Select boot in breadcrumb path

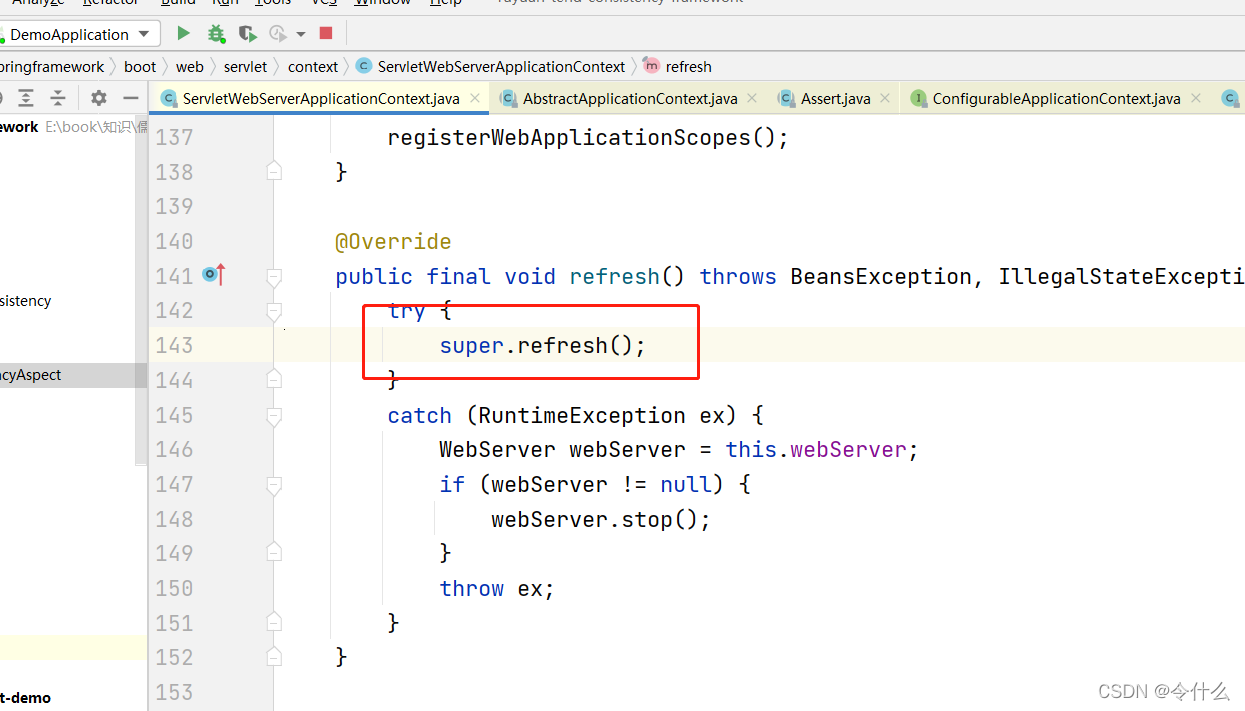coord(140,66)
